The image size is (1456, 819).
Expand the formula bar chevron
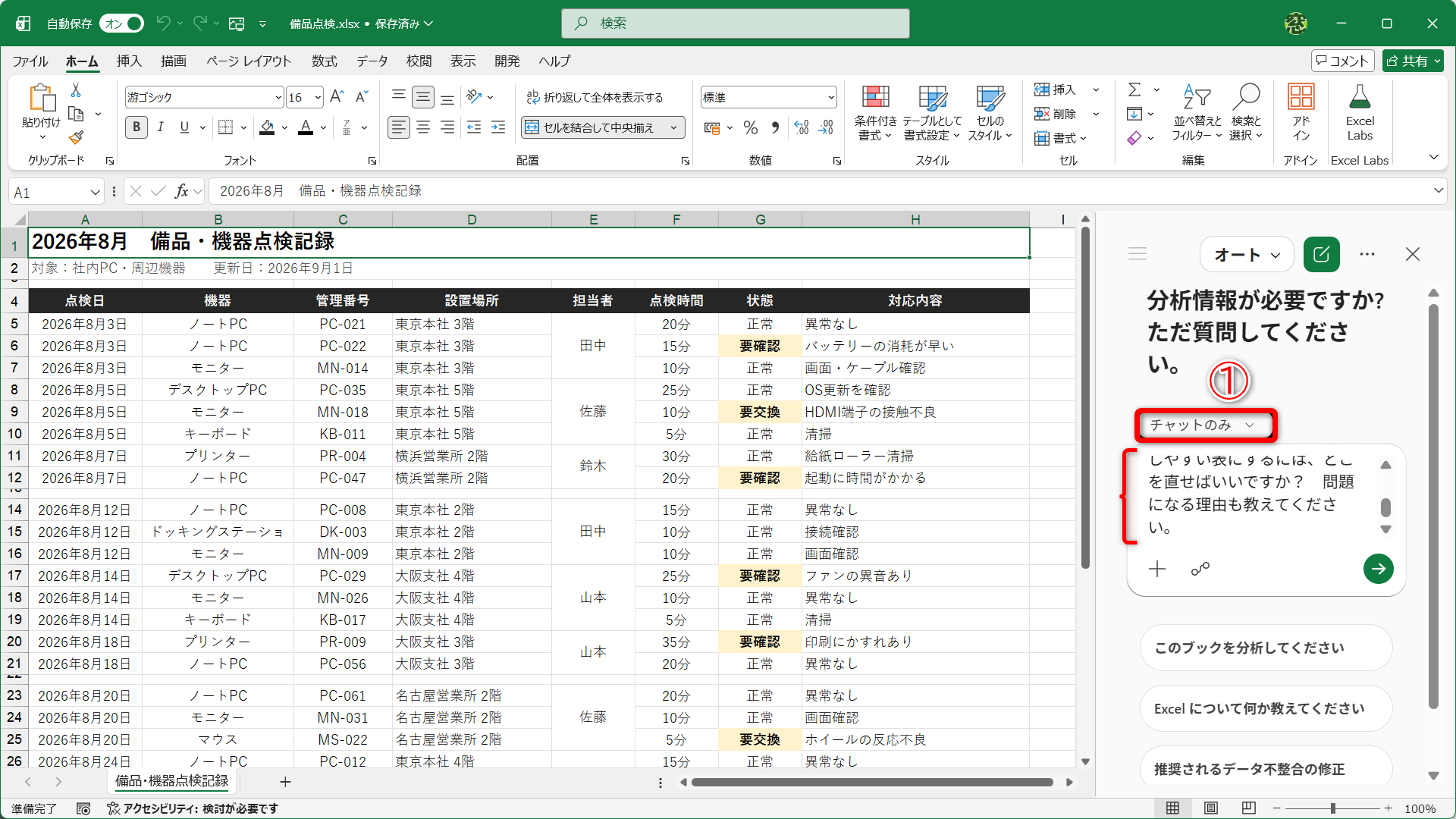(x=1438, y=190)
